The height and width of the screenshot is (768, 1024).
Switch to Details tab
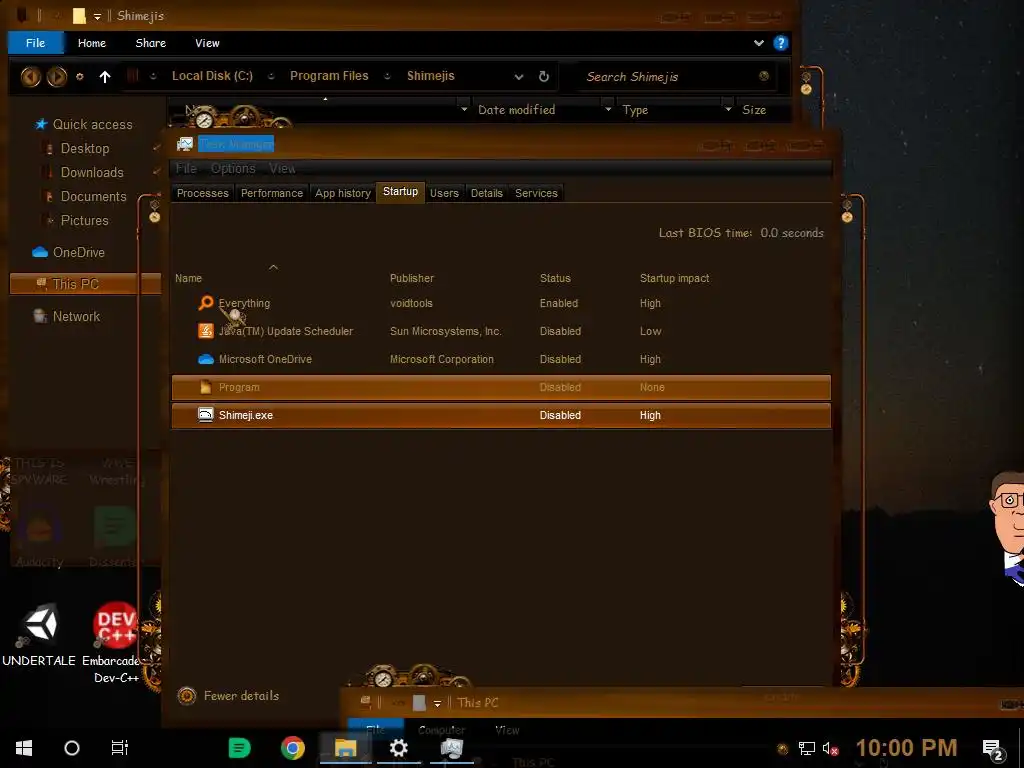pos(487,193)
